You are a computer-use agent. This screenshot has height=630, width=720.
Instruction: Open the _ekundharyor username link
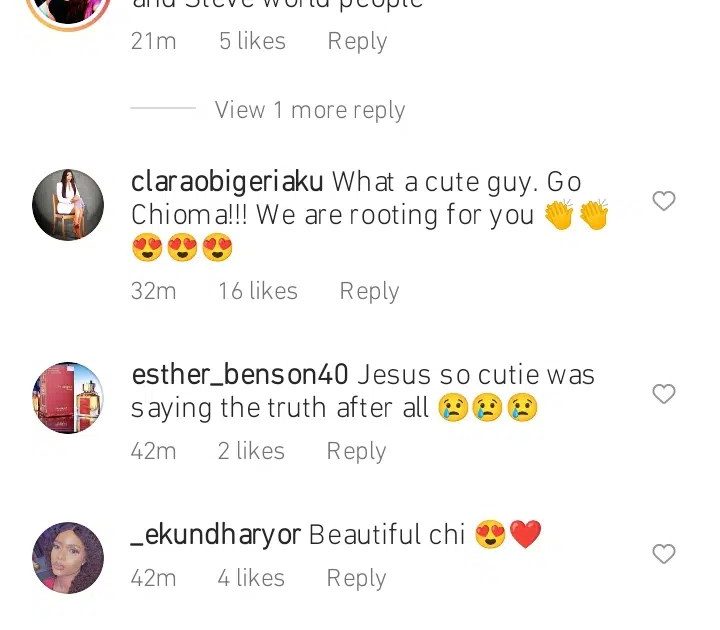tap(216, 535)
